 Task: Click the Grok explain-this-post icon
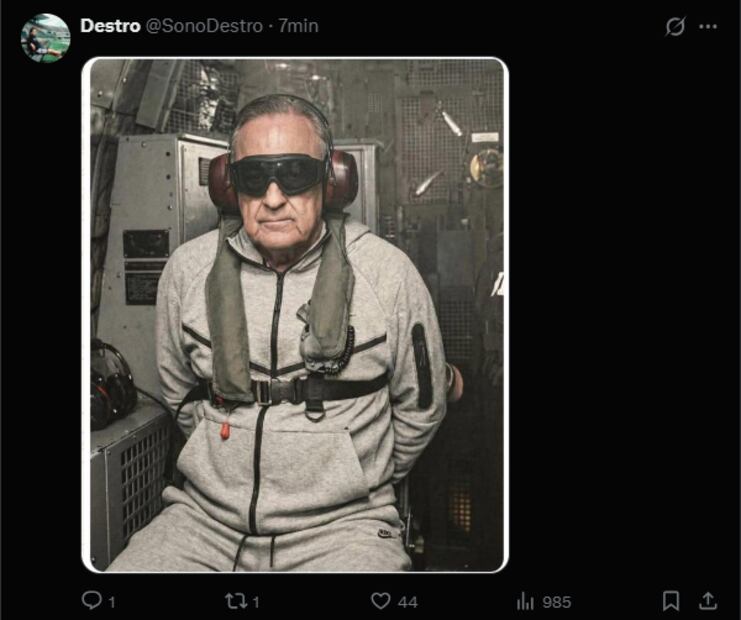click(x=675, y=27)
